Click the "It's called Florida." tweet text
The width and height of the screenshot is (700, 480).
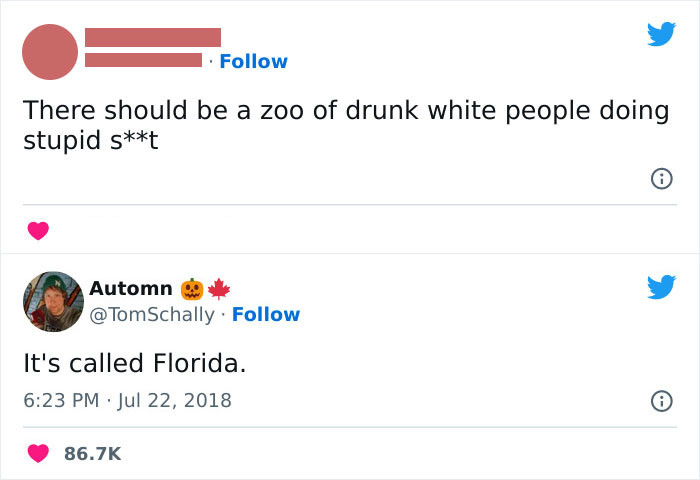click(x=135, y=364)
